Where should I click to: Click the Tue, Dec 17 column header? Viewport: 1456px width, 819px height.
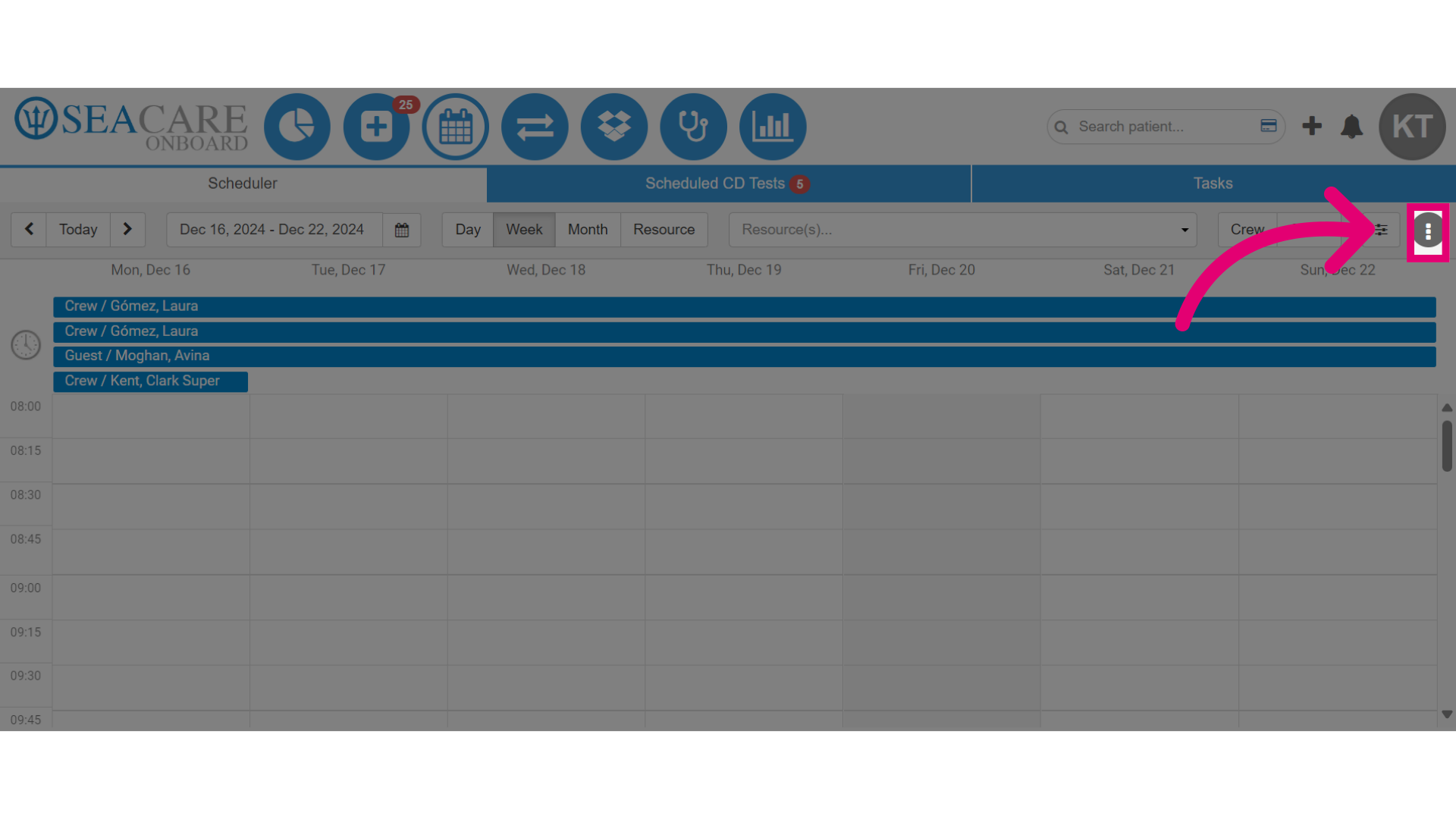pos(348,270)
